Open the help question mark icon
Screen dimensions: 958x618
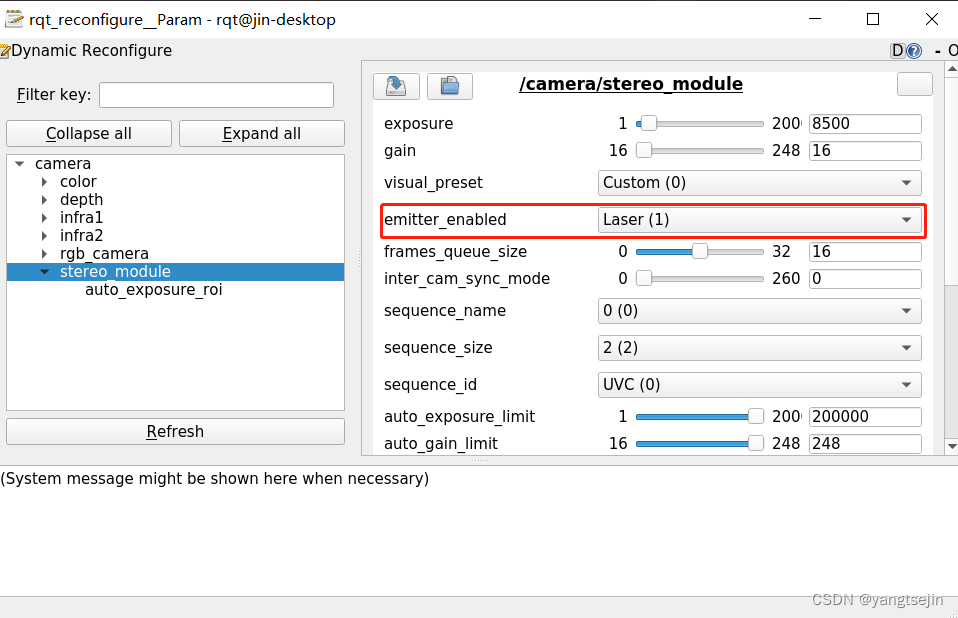[x=914, y=51]
